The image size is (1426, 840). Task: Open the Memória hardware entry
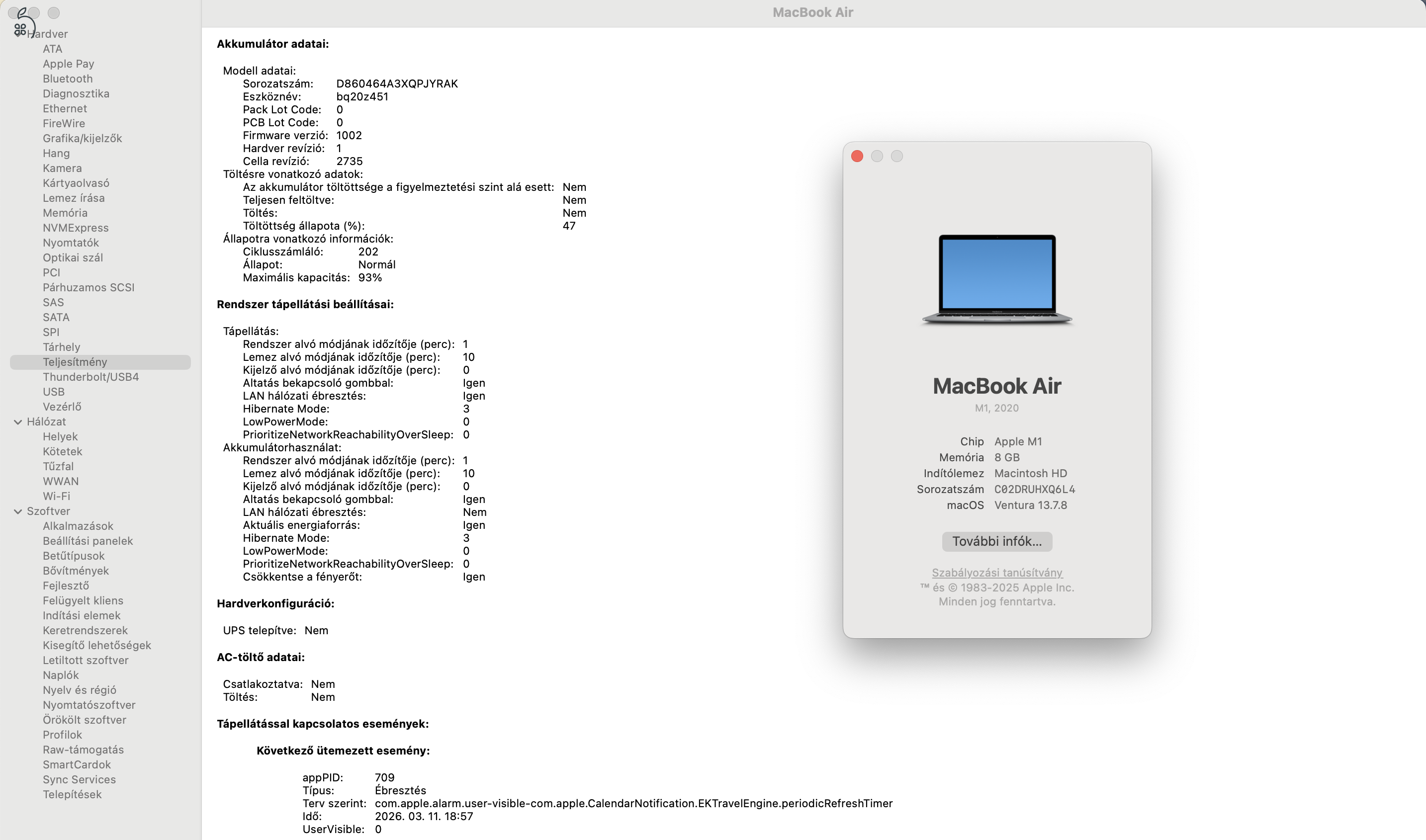coord(65,213)
